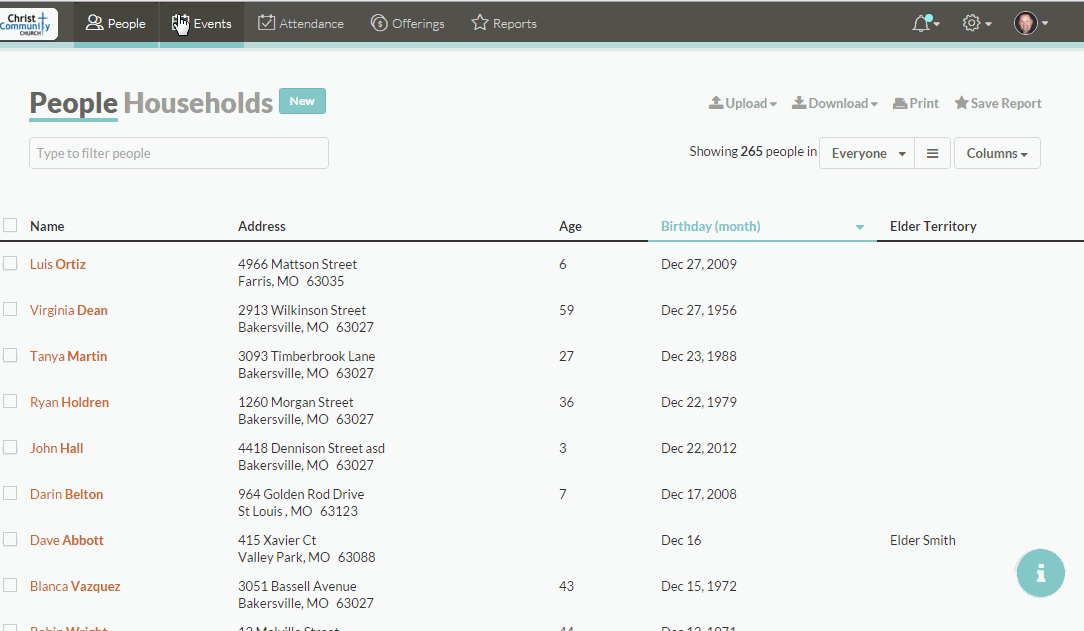Go to the Events tab
The height and width of the screenshot is (631, 1084).
[x=201, y=23]
